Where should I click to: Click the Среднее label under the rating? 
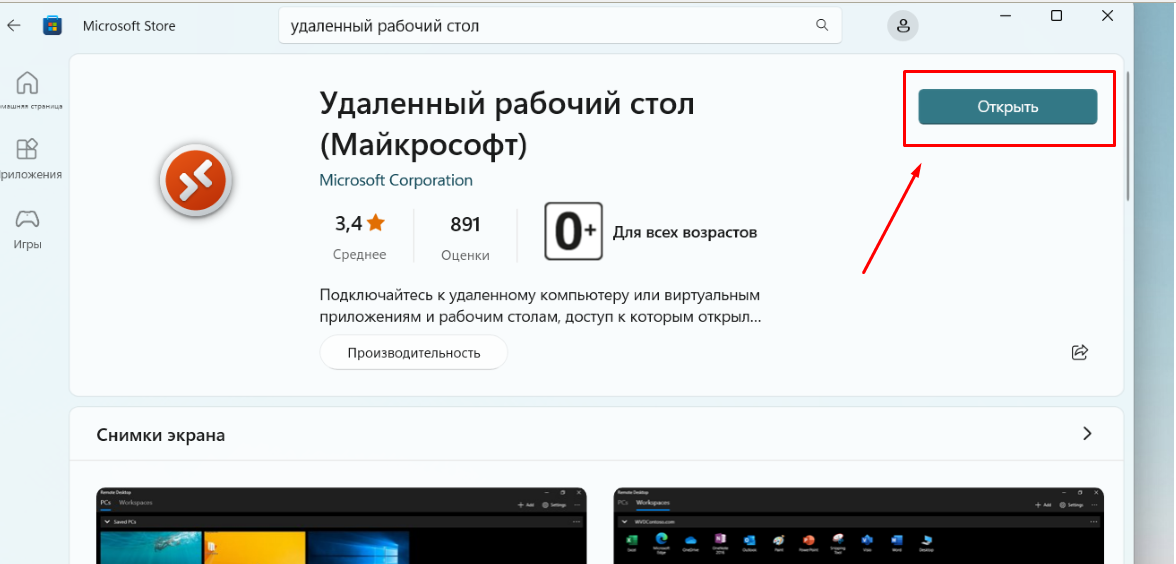coord(359,254)
